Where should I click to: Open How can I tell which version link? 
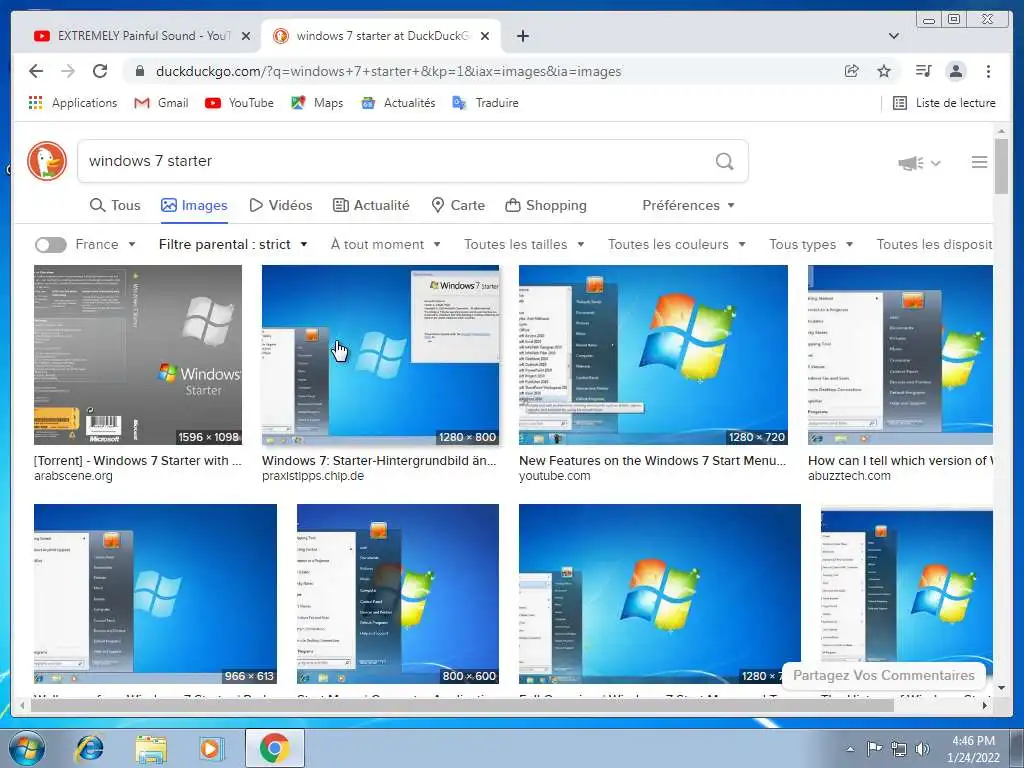coord(900,460)
